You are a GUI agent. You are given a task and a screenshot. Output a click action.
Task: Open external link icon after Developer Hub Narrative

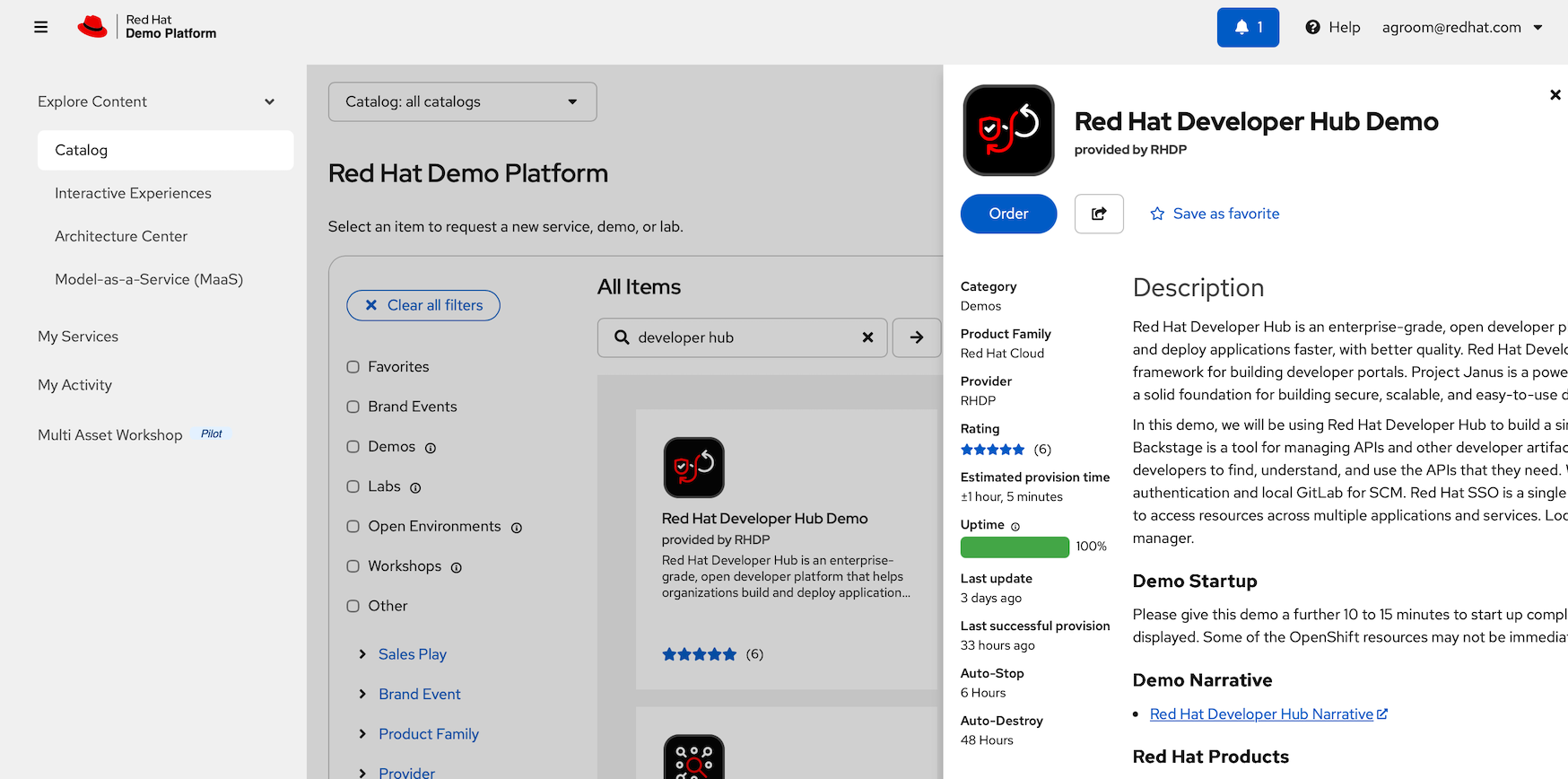pos(1382,714)
